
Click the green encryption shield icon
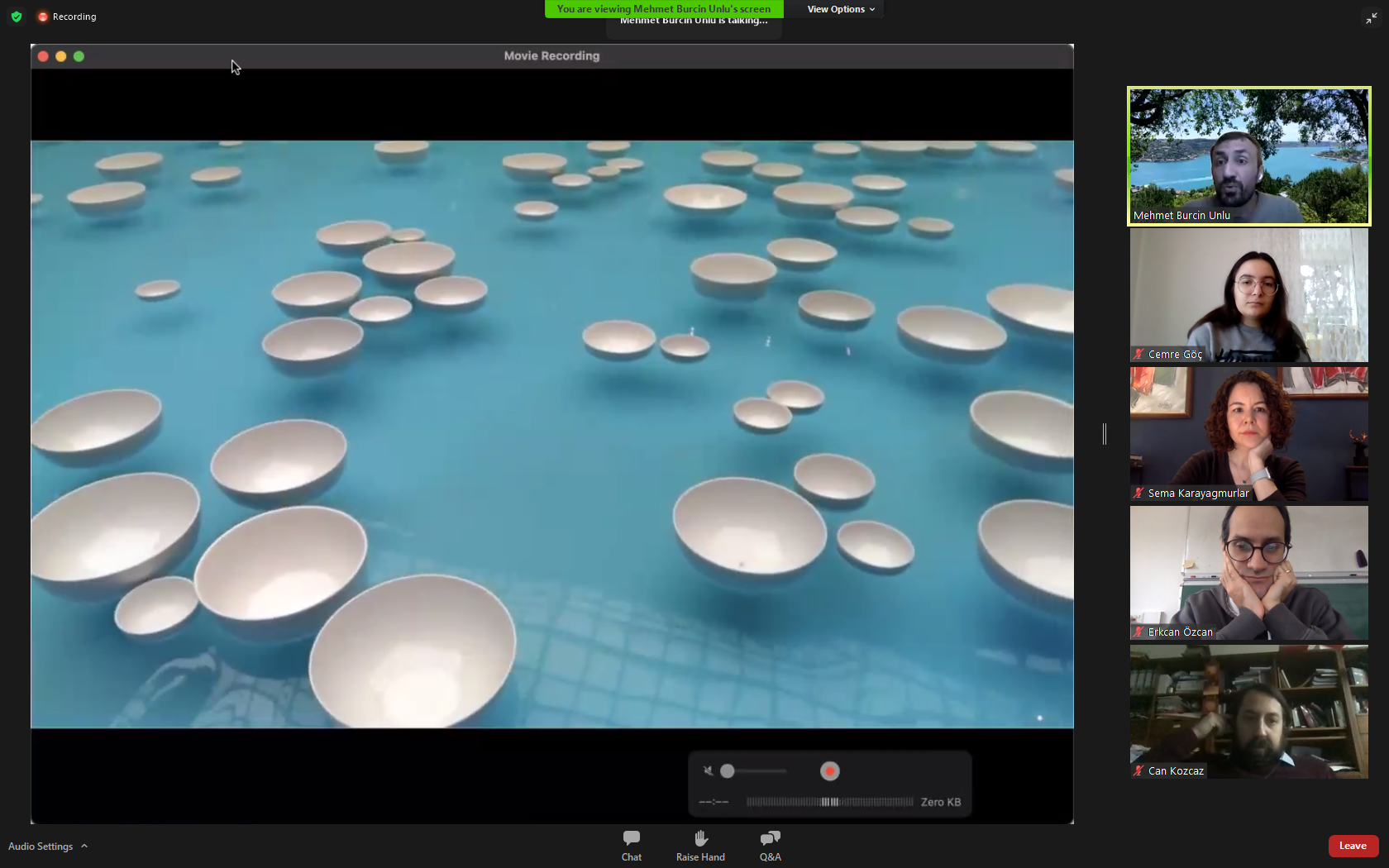[17, 17]
